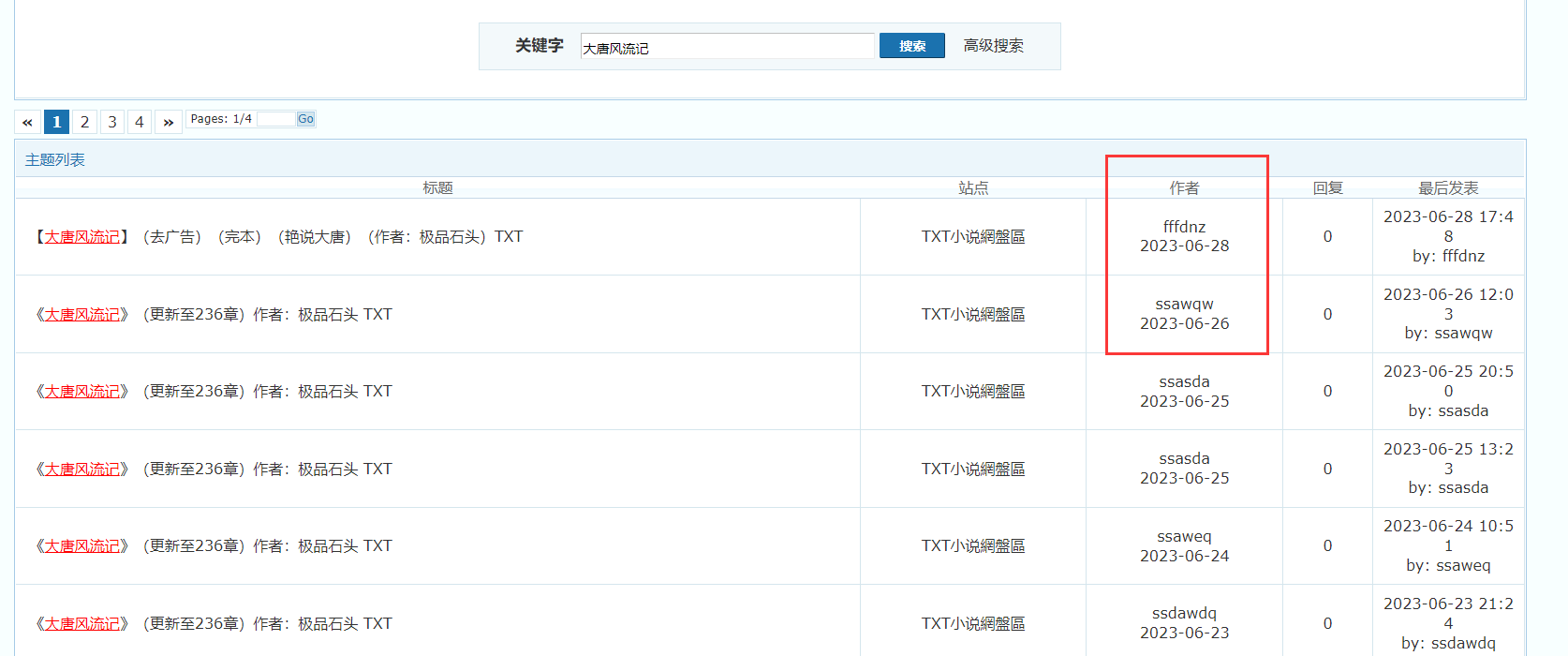Click last post 'by: ssaweq' text
The height and width of the screenshot is (656, 1568).
click(1448, 565)
